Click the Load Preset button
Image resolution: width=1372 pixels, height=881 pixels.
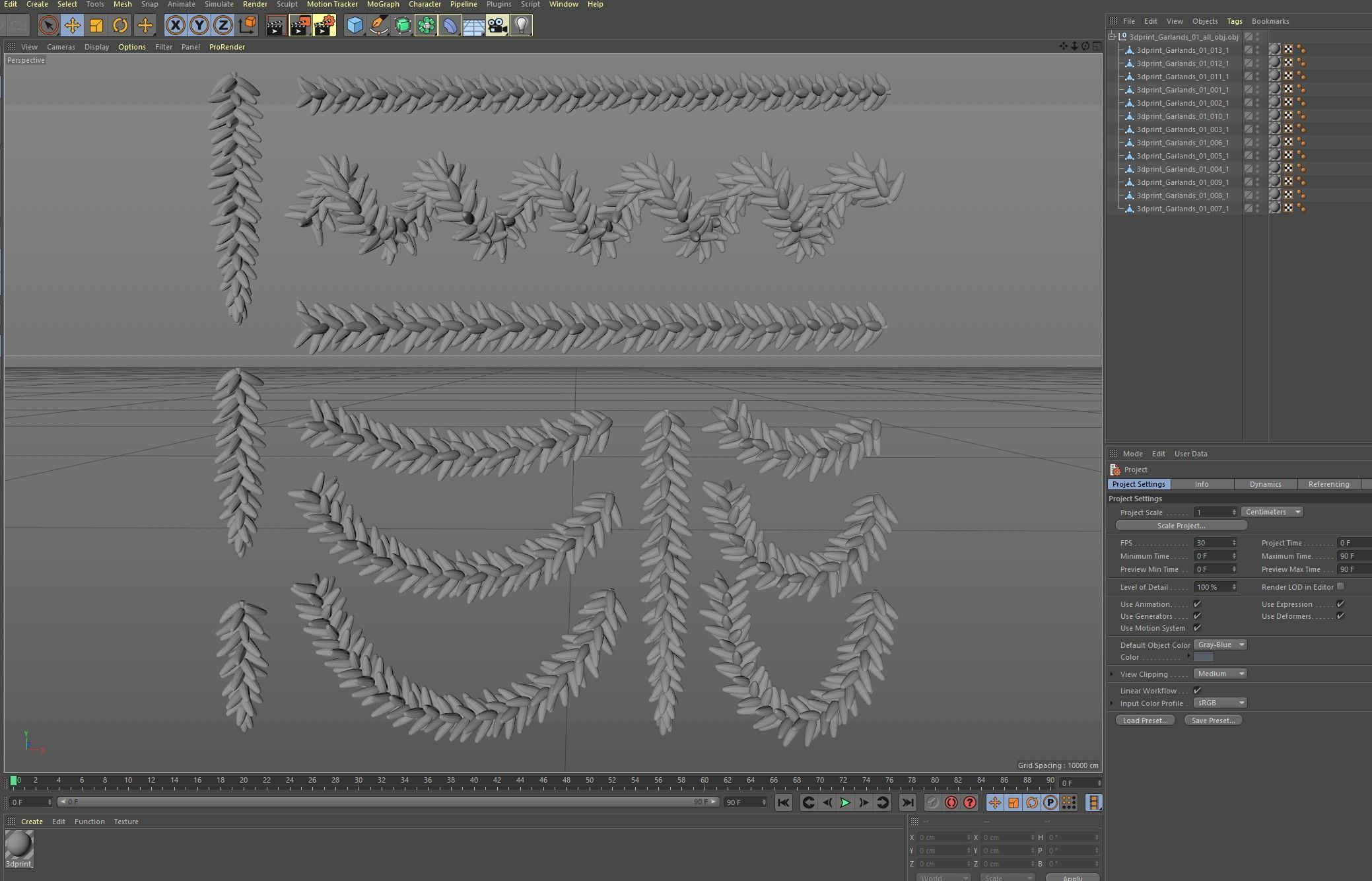tap(1145, 721)
